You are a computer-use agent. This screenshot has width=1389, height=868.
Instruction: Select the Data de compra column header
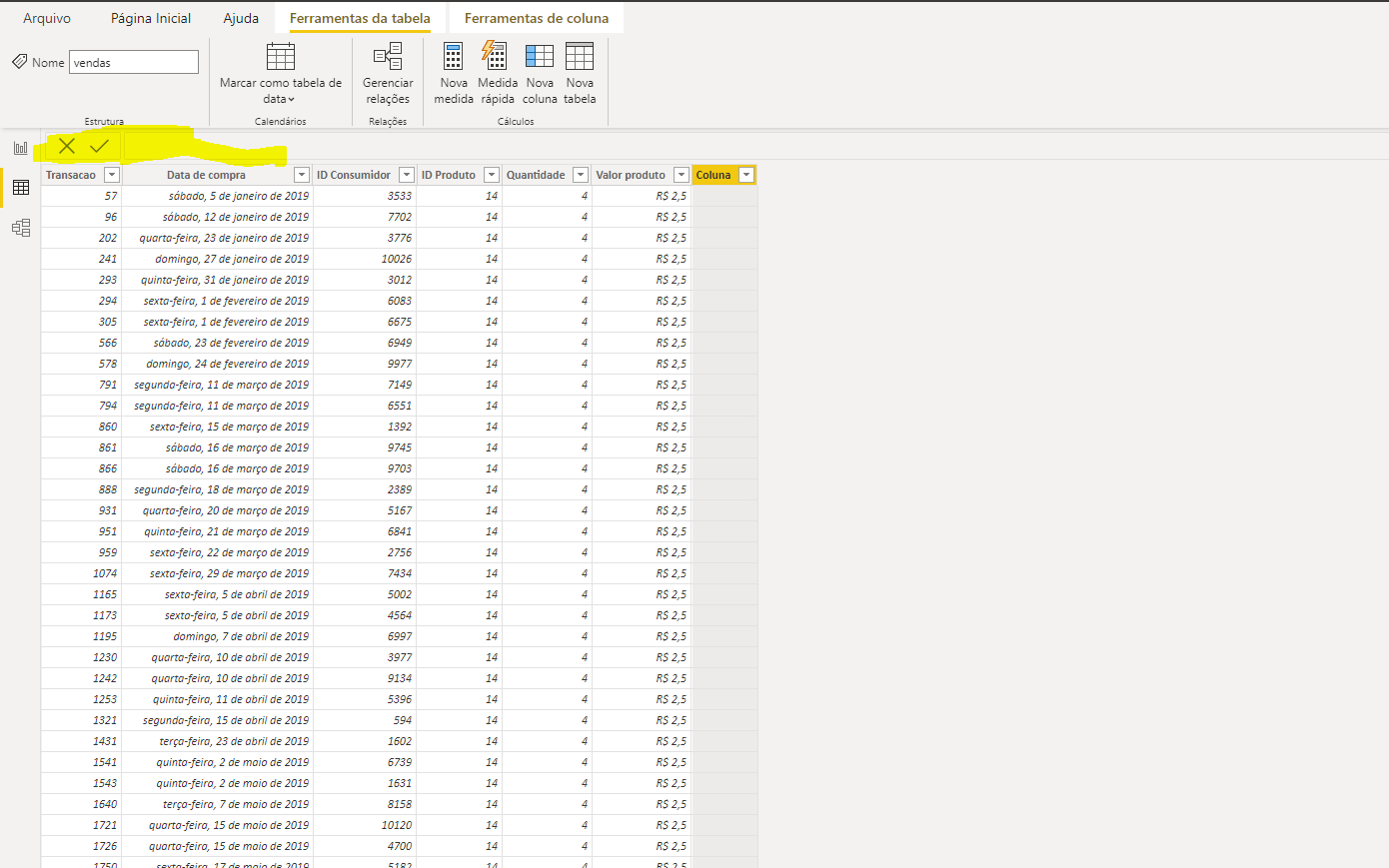(x=206, y=175)
